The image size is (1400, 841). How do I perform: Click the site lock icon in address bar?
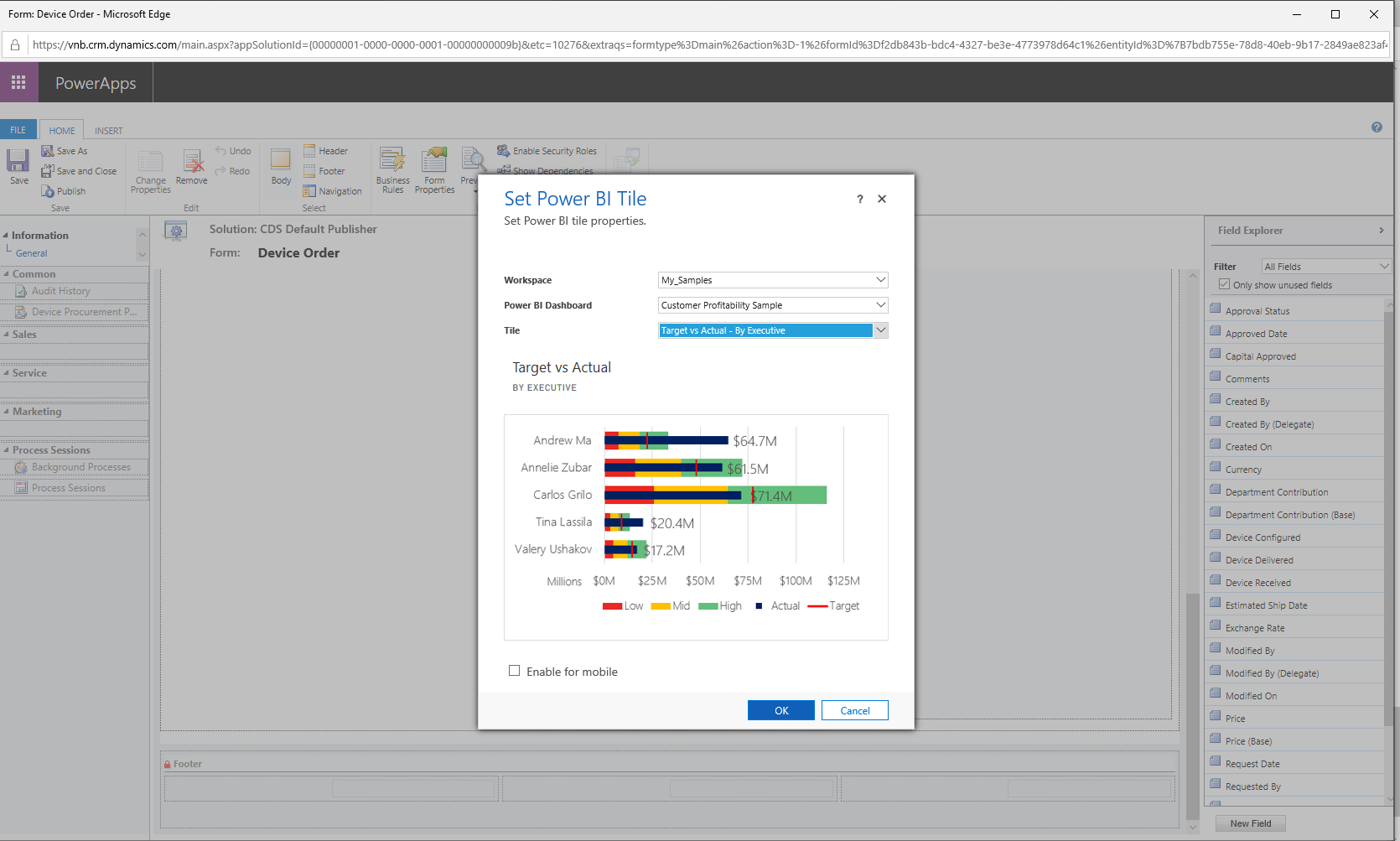pos(15,44)
